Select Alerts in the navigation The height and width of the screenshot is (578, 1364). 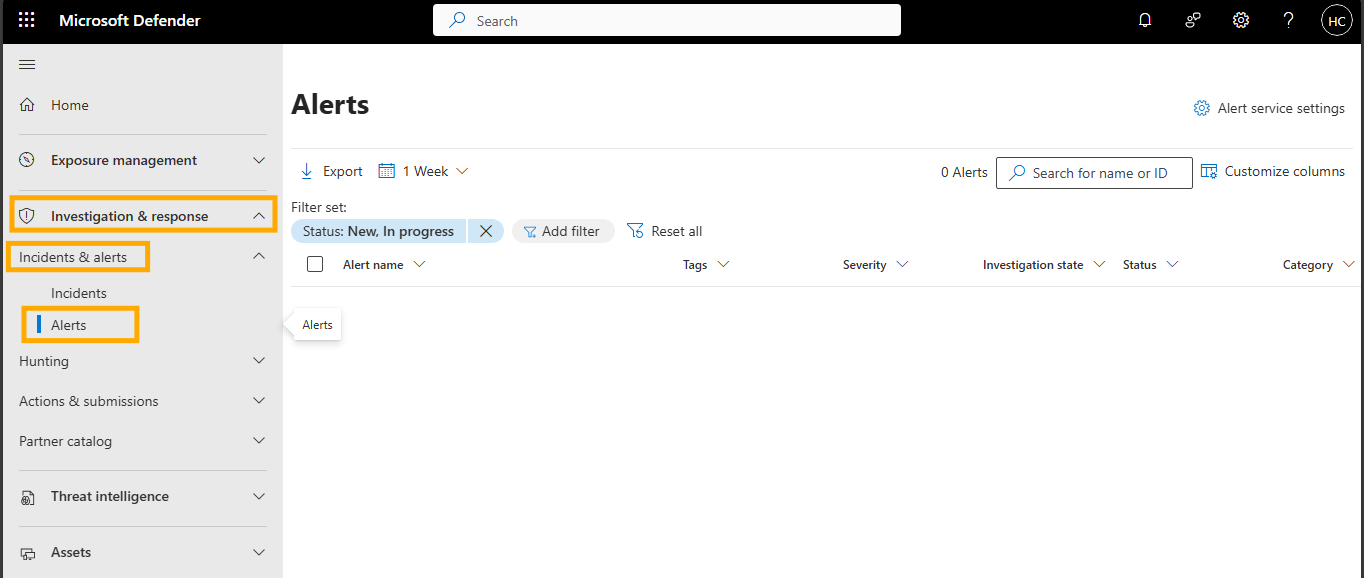tap(69, 325)
